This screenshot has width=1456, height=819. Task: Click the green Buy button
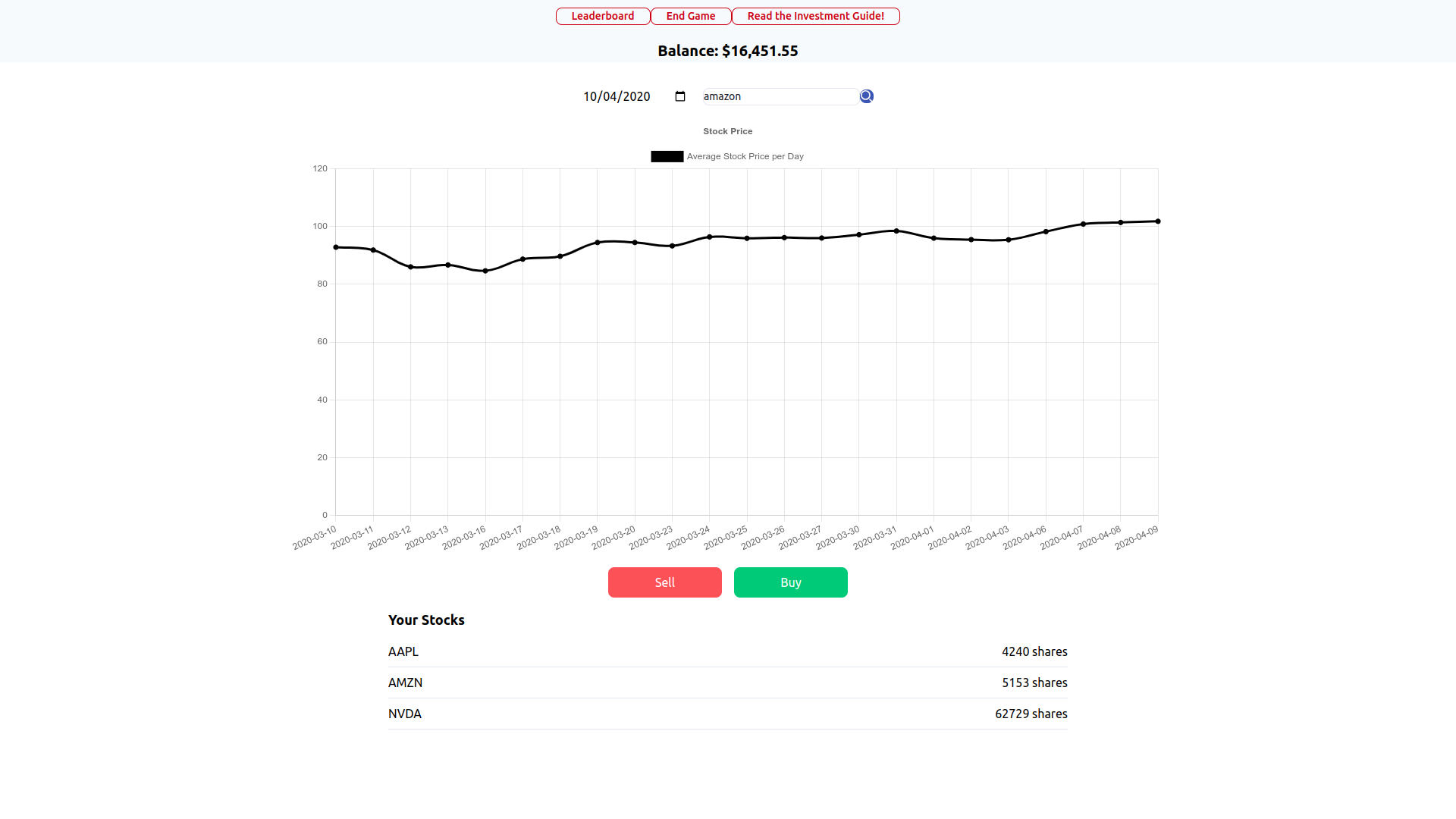point(790,582)
